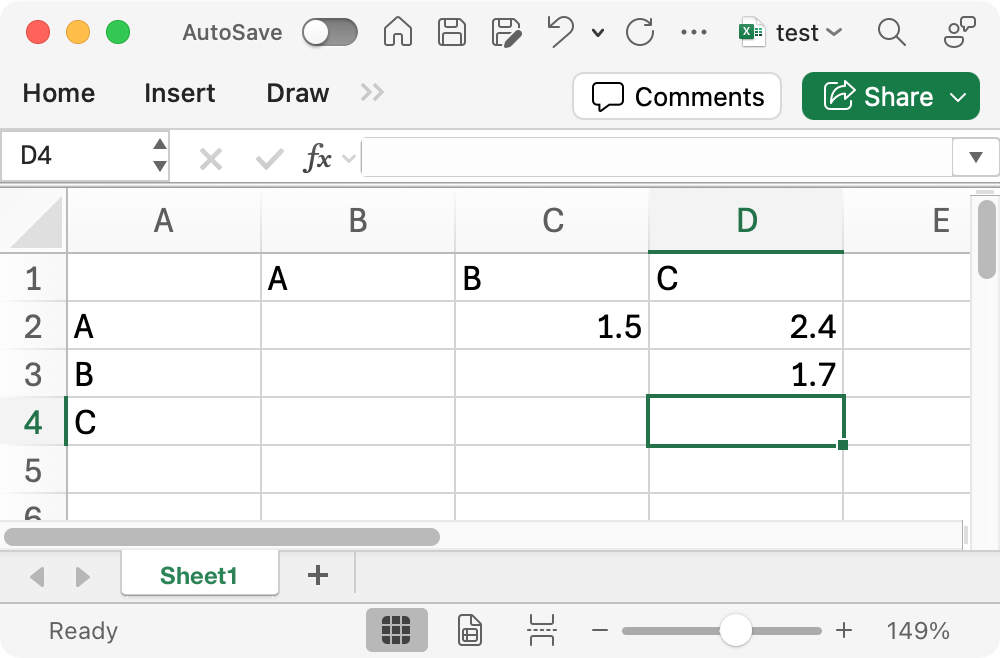This screenshot has width=1000, height=658.
Task: Select the Sheet1 tab
Action: 199,575
